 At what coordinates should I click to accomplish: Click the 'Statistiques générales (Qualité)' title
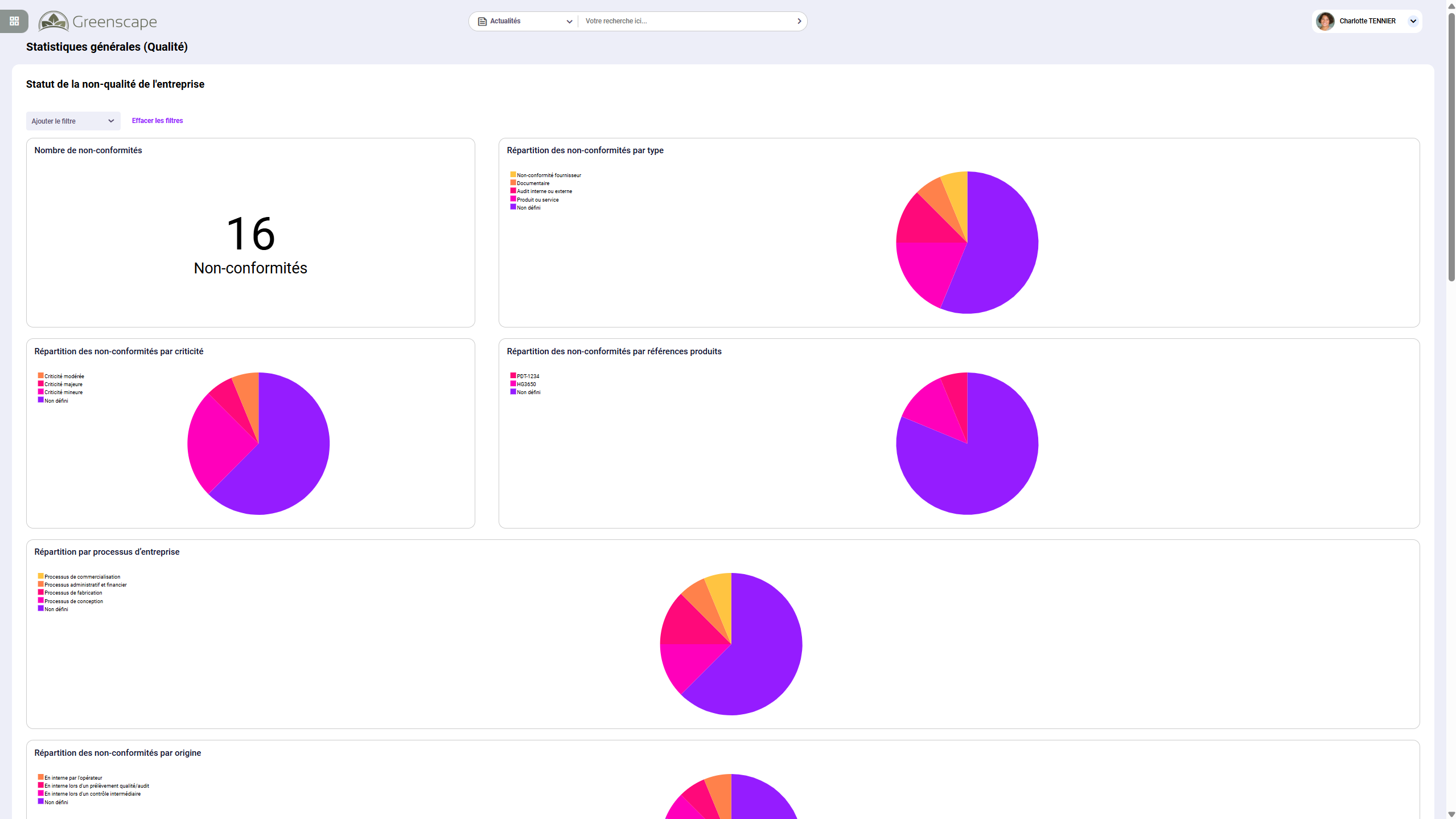point(107,47)
